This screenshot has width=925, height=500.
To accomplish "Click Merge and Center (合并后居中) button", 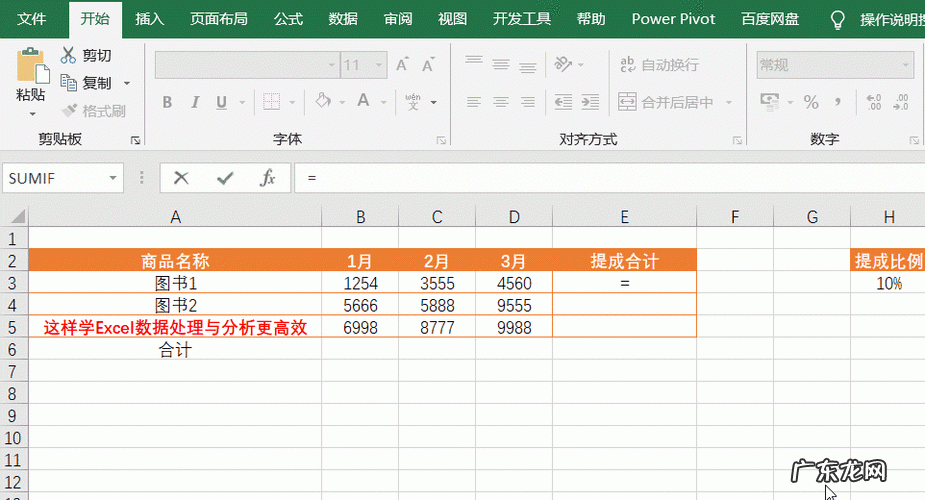I will coord(666,102).
